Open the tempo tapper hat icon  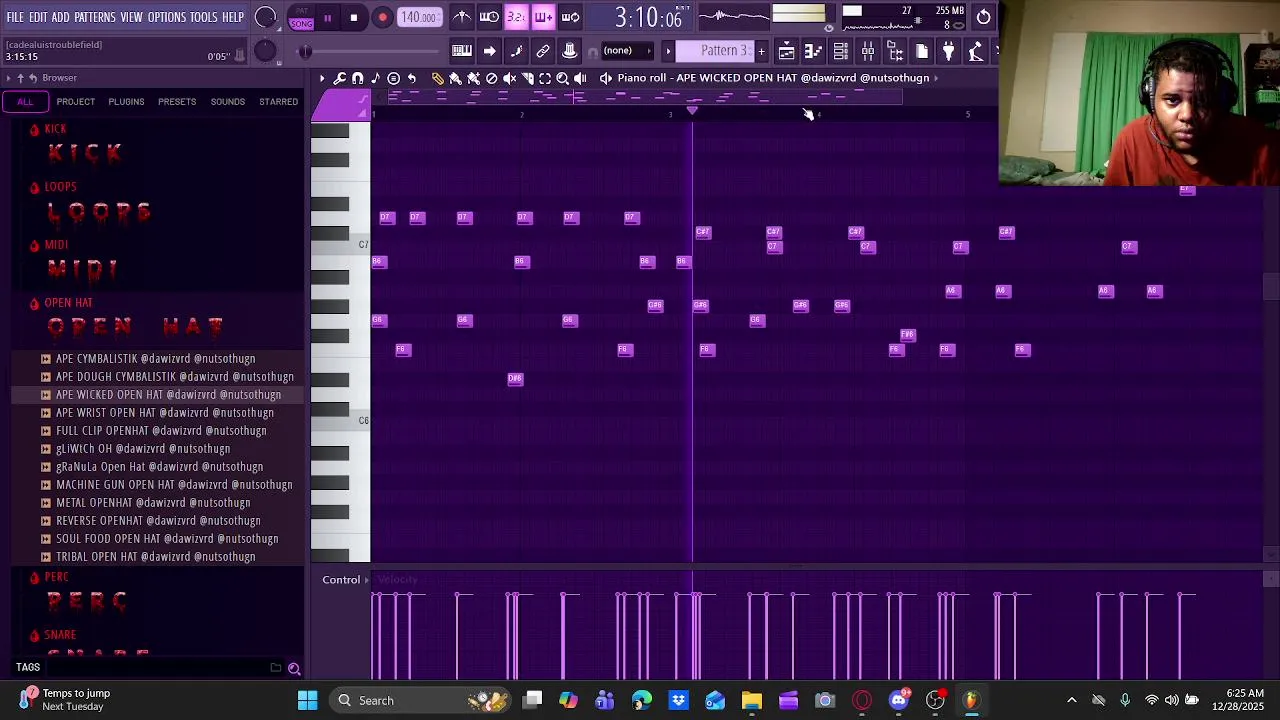tap(570, 51)
